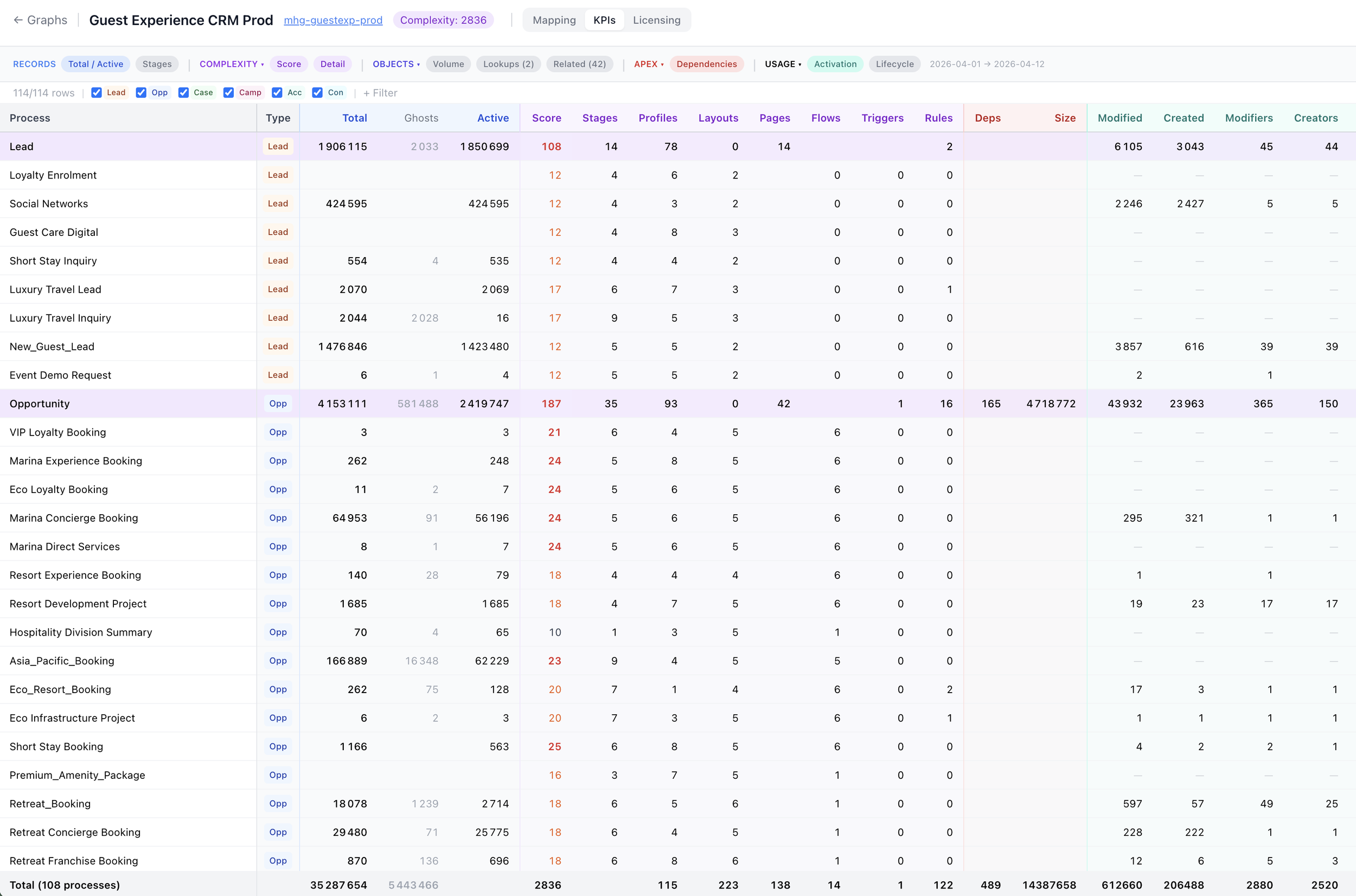The width and height of the screenshot is (1356, 896).
Task: Open the Licensing tab
Action: point(656,20)
